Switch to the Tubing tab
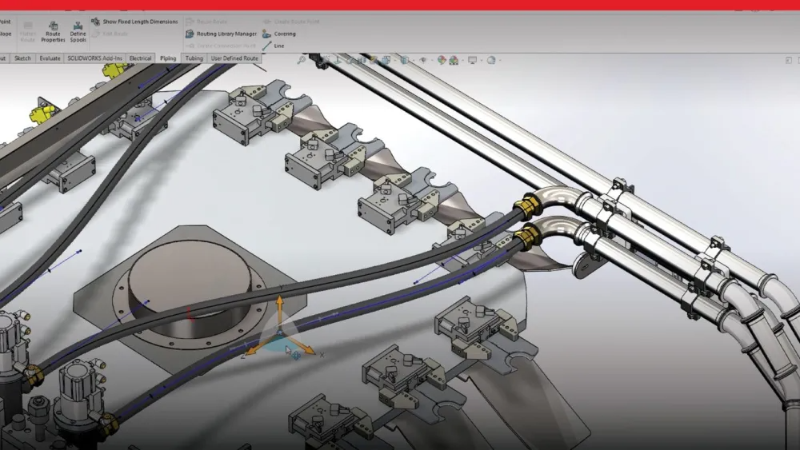Screen dimensions: 800x450 pyautogui.click(x=194, y=58)
